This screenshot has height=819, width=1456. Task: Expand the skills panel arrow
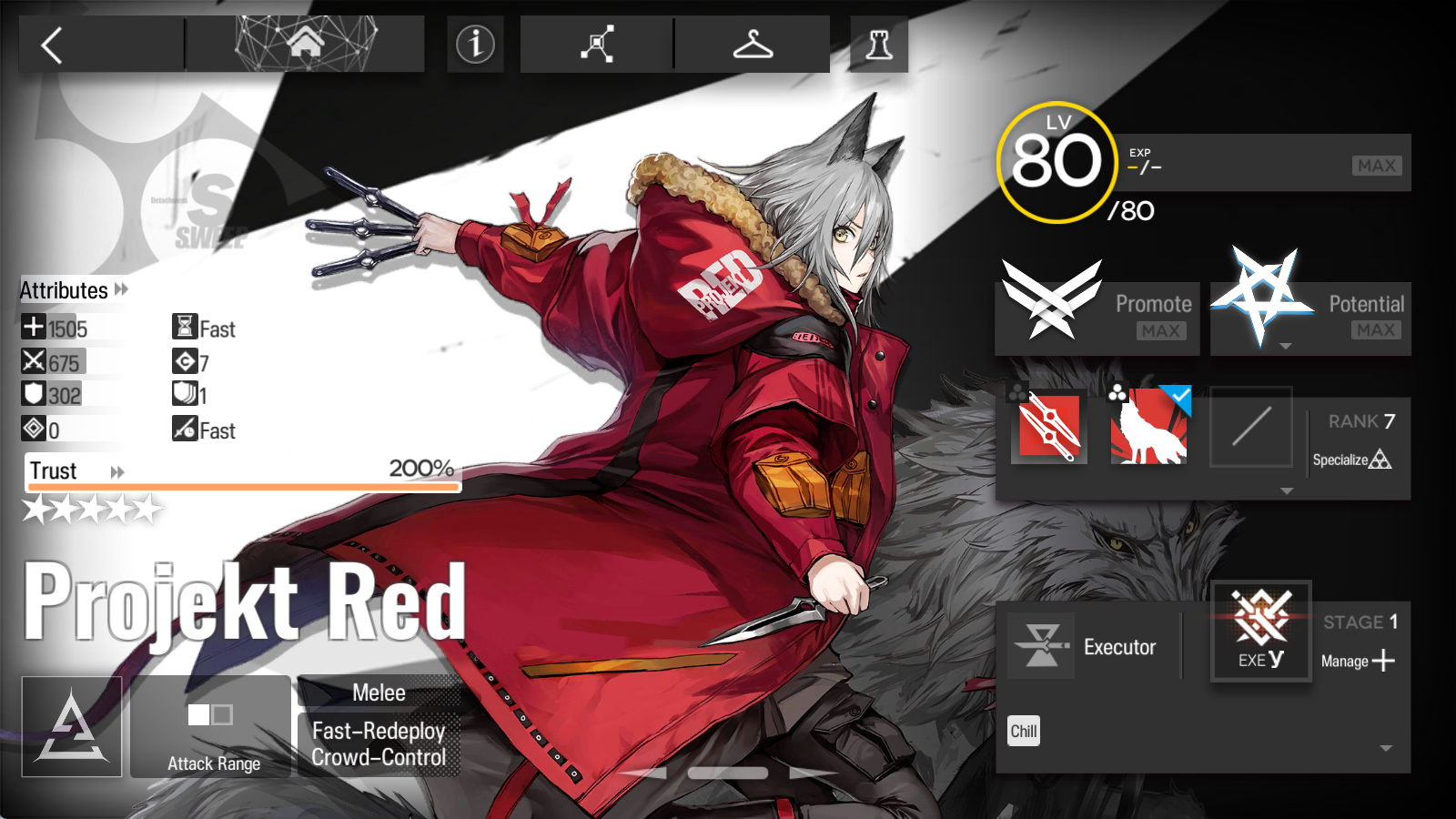1287,491
